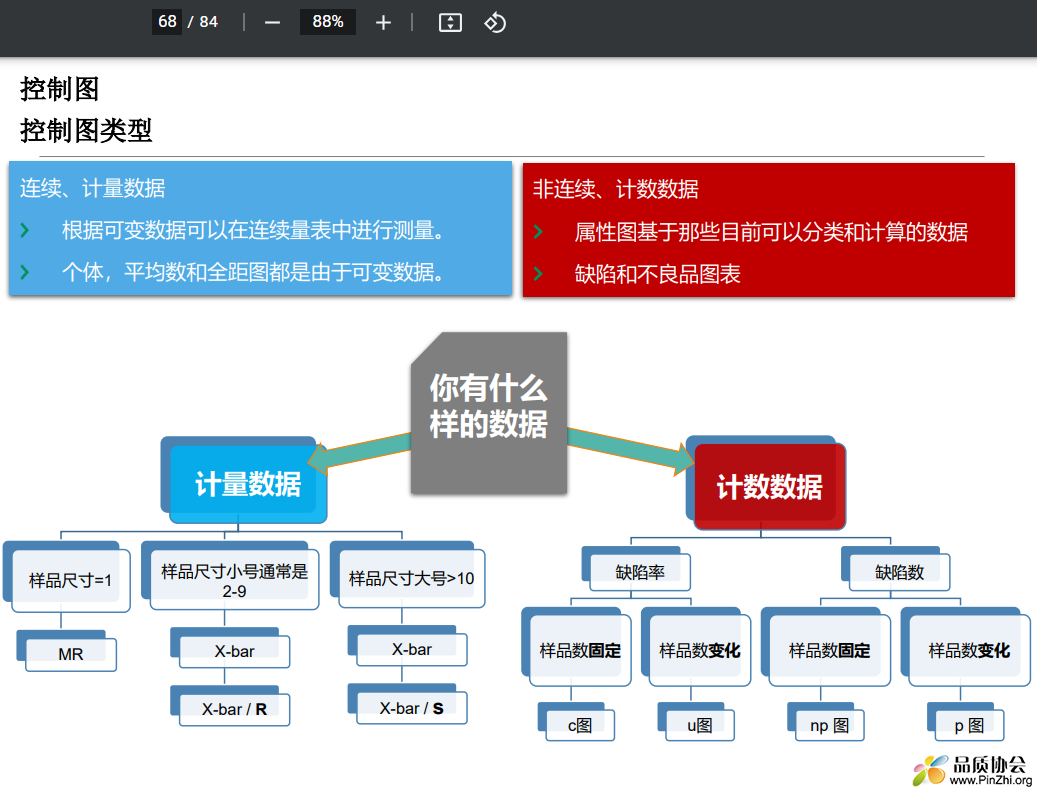1037x792 pixels.
Task: Click the 缺陷数 node
Action: 899,572
